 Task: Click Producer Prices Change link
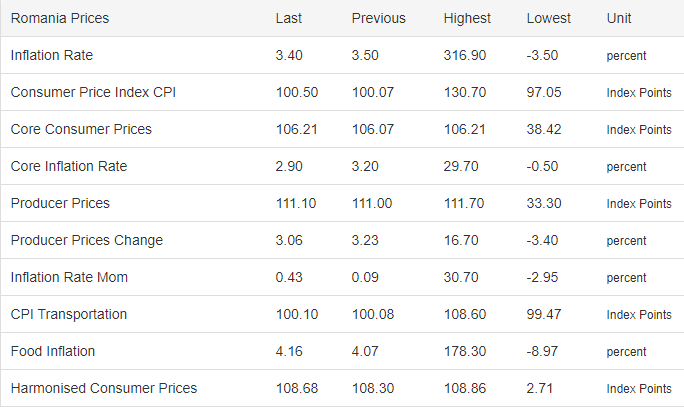86,241
